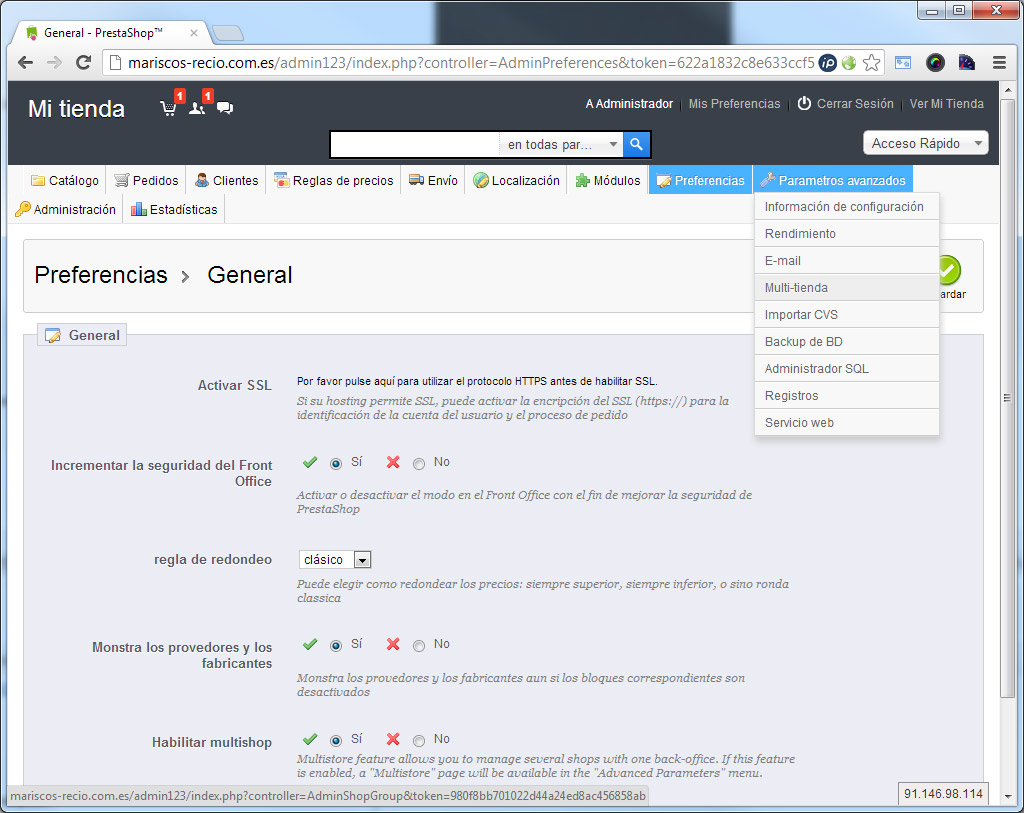Select No for Habilitar multishop
The width and height of the screenshot is (1024, 813).
click(x=419, y=741)
